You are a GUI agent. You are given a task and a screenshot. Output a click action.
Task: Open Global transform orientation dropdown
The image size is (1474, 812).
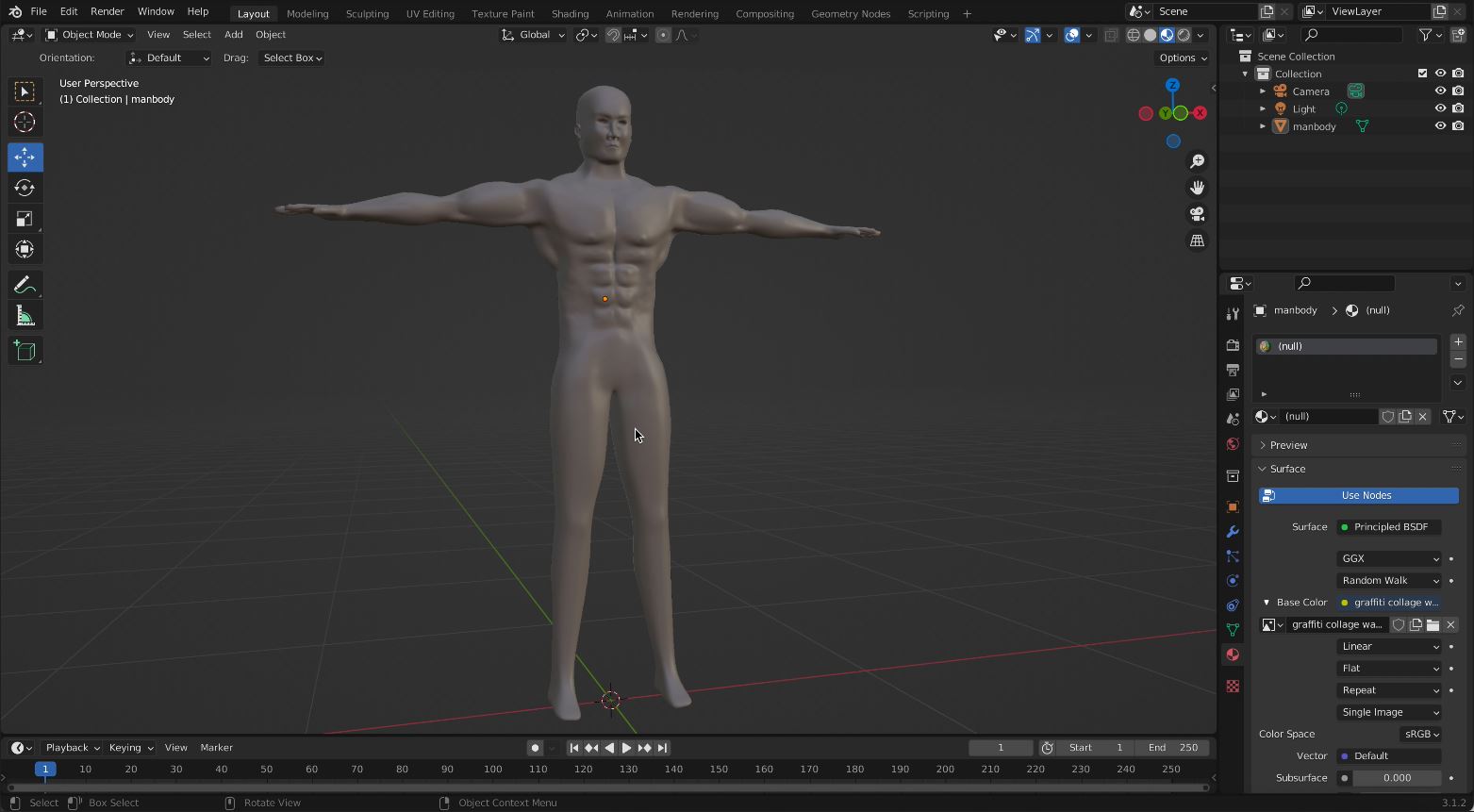click(x=533, y=35)
